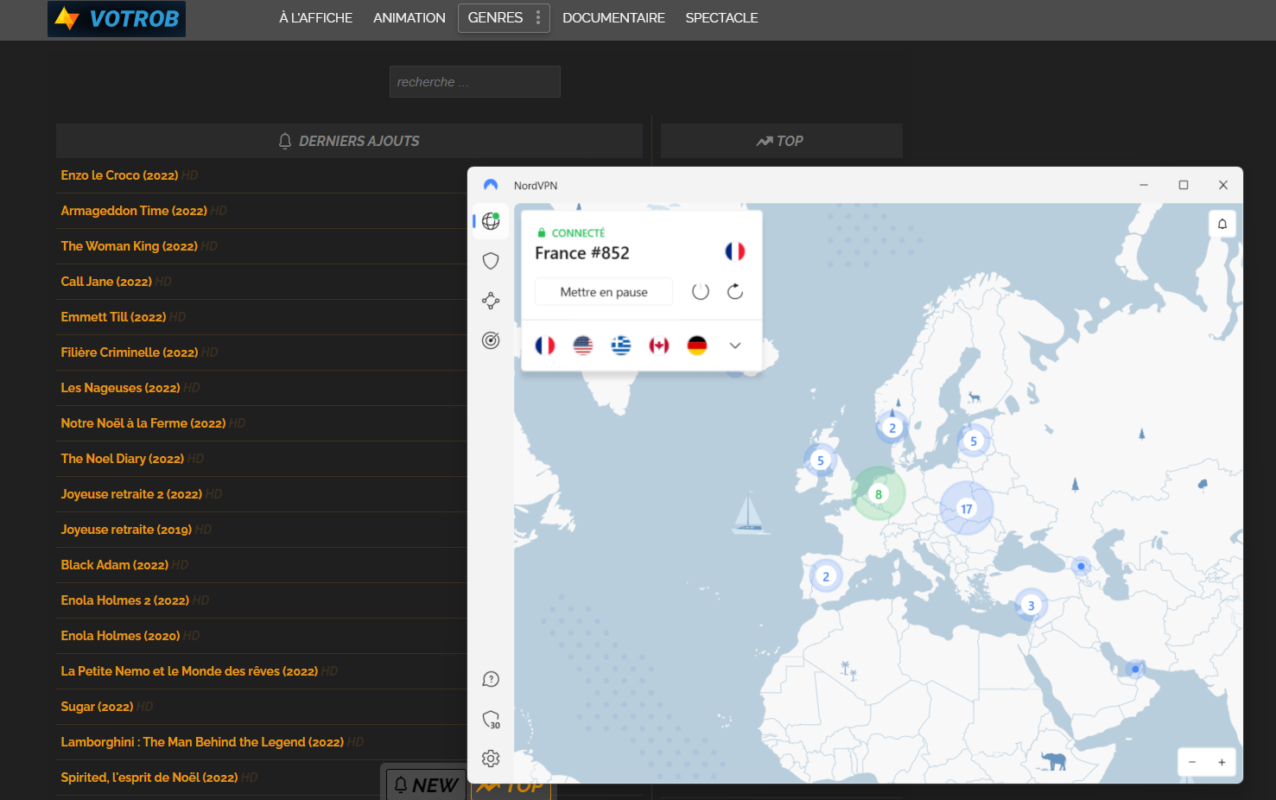Click the 30-day shield icon in NordVPN sidebar
Screen dimensions: 1276x800
click(x=490, y=719)
